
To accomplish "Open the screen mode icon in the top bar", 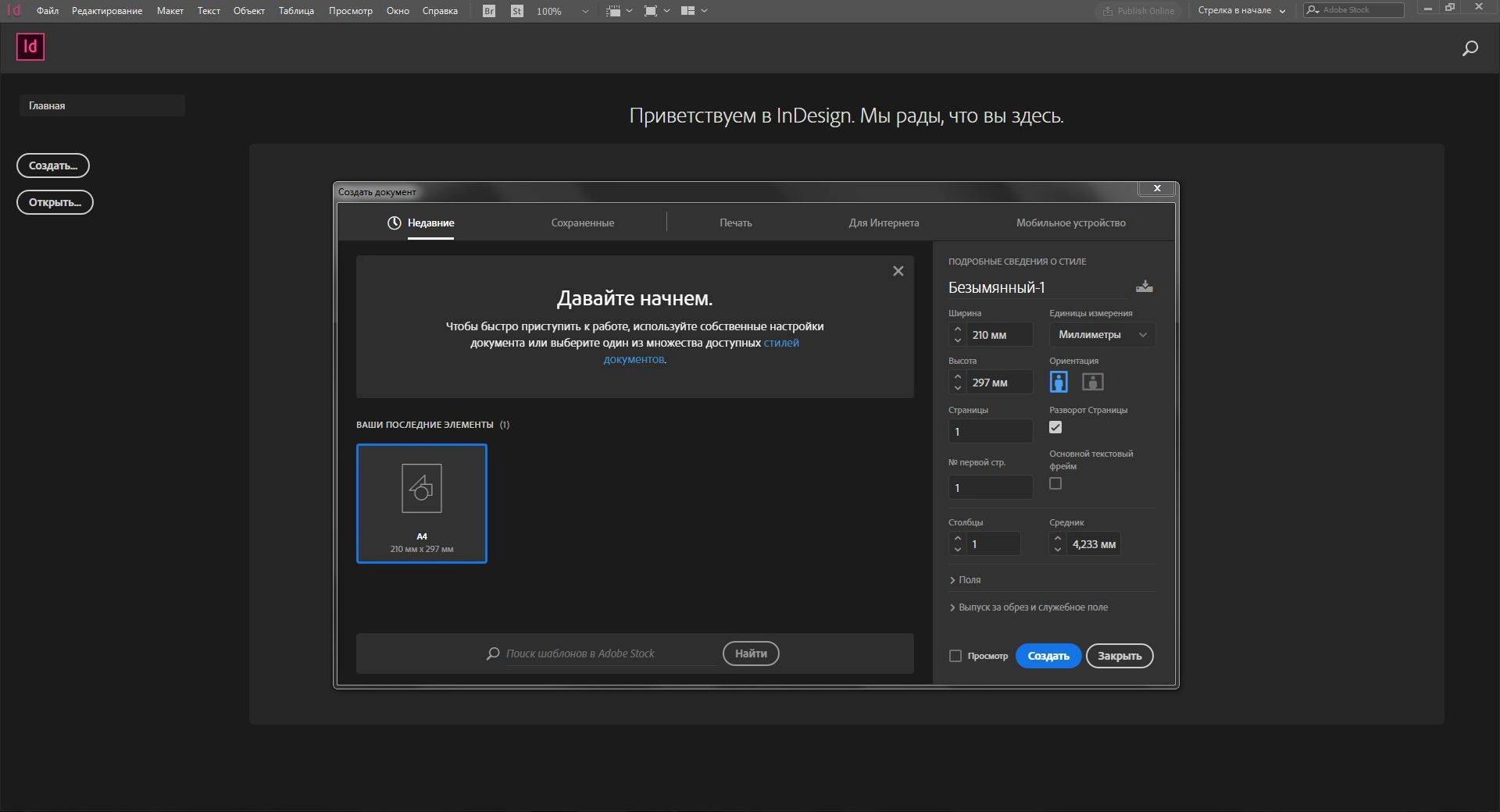I will 656,11.
